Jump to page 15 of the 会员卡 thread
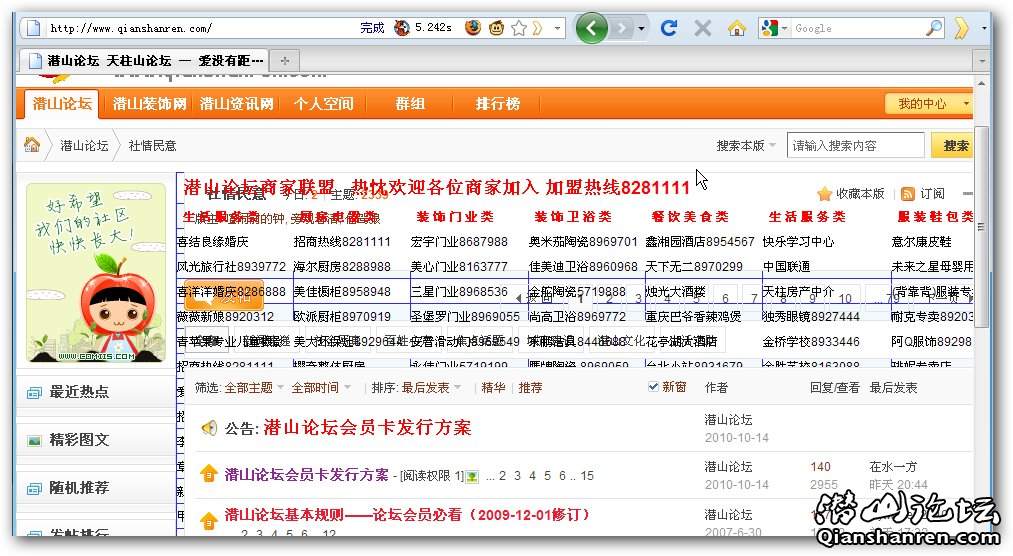This screenshot has width=1013, height=556. coord(587,476)
